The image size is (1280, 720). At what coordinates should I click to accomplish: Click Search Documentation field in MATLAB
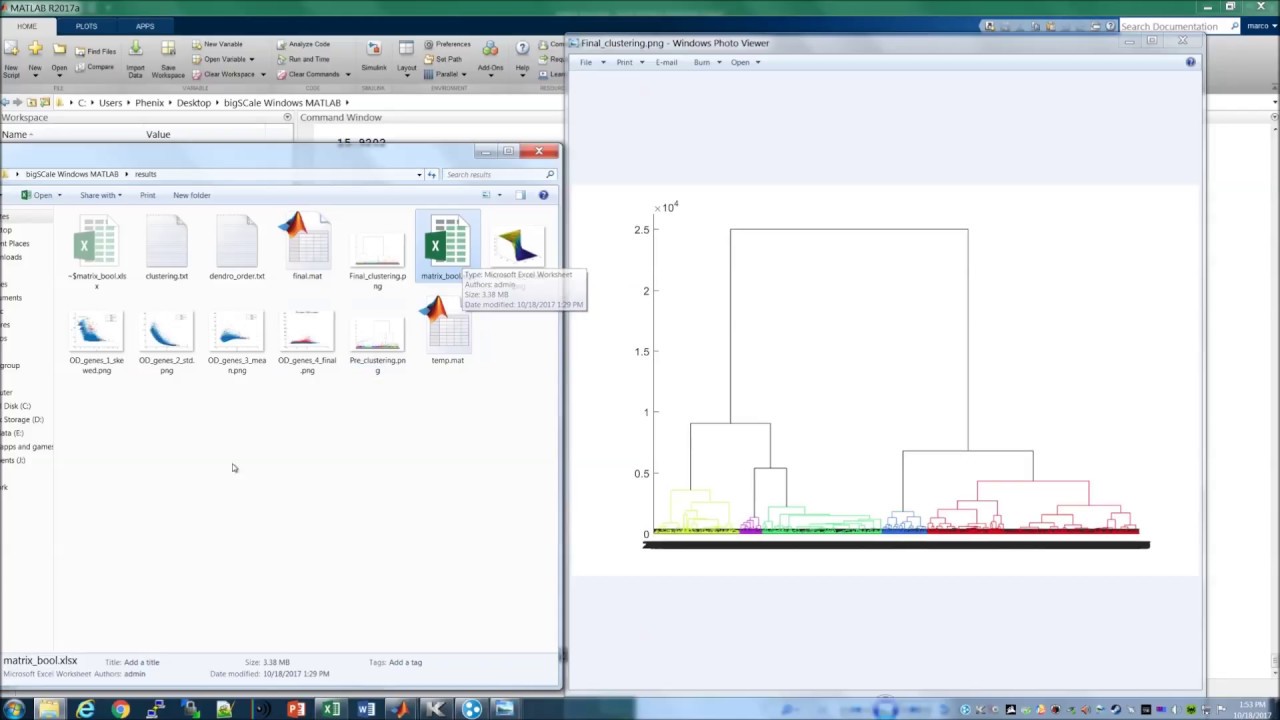click(1175, 26)
